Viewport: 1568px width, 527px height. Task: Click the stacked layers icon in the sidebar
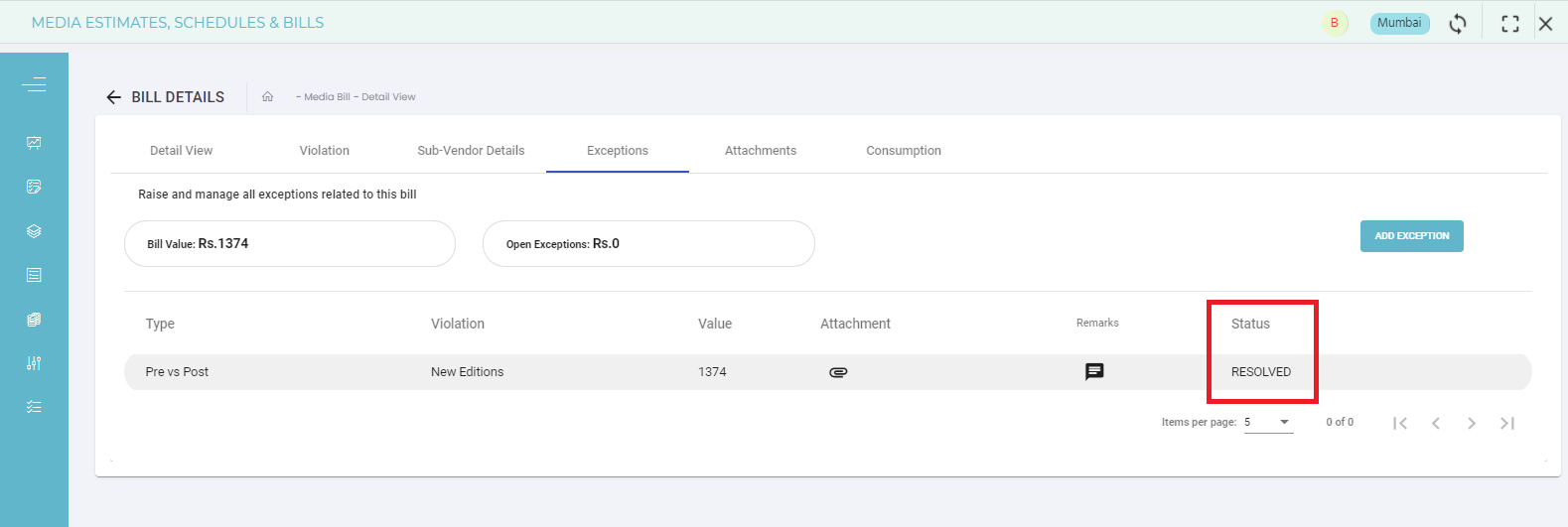point(34,231)
